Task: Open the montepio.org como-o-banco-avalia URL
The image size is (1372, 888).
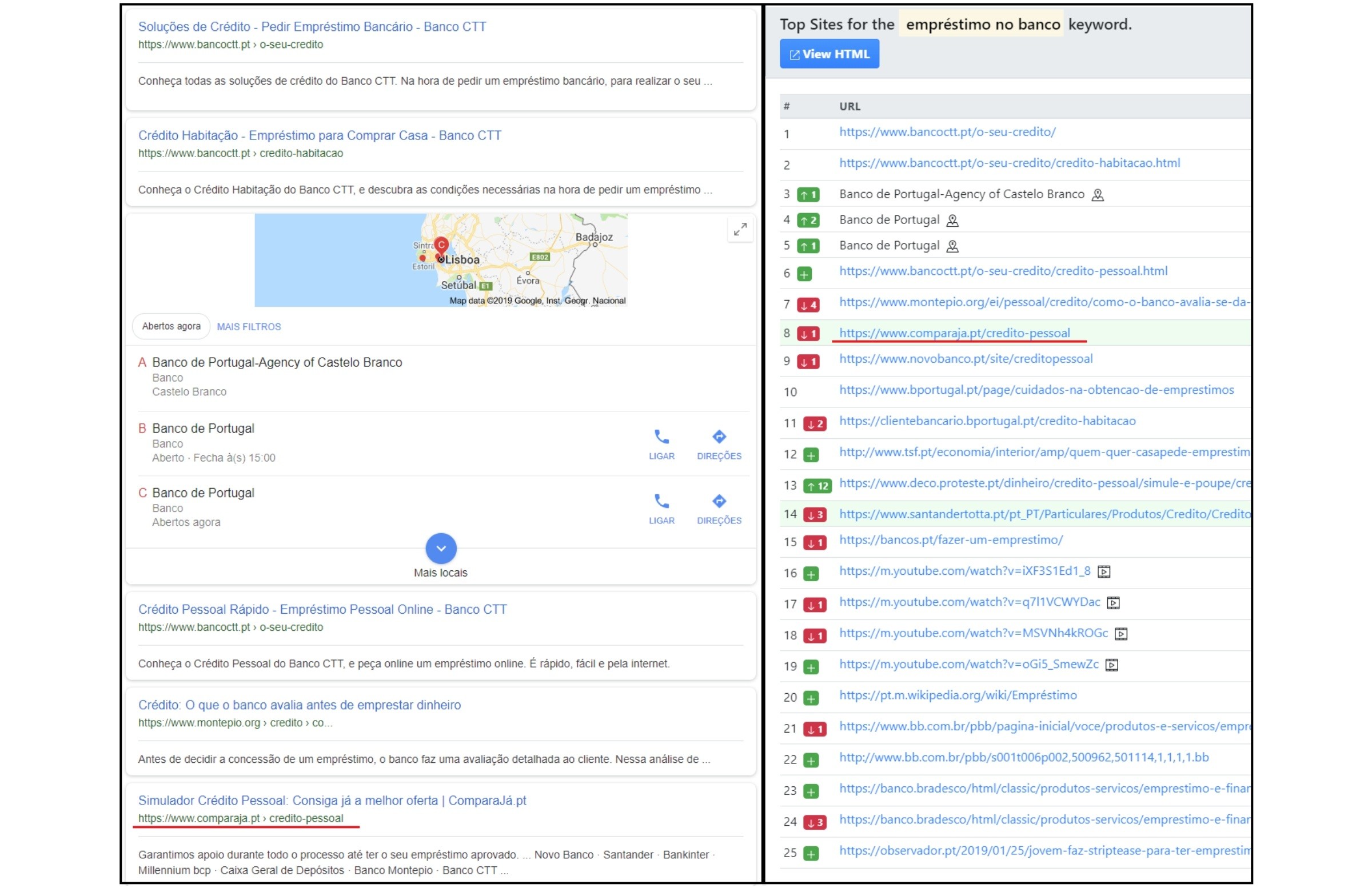Action: tap(1044, 302)
